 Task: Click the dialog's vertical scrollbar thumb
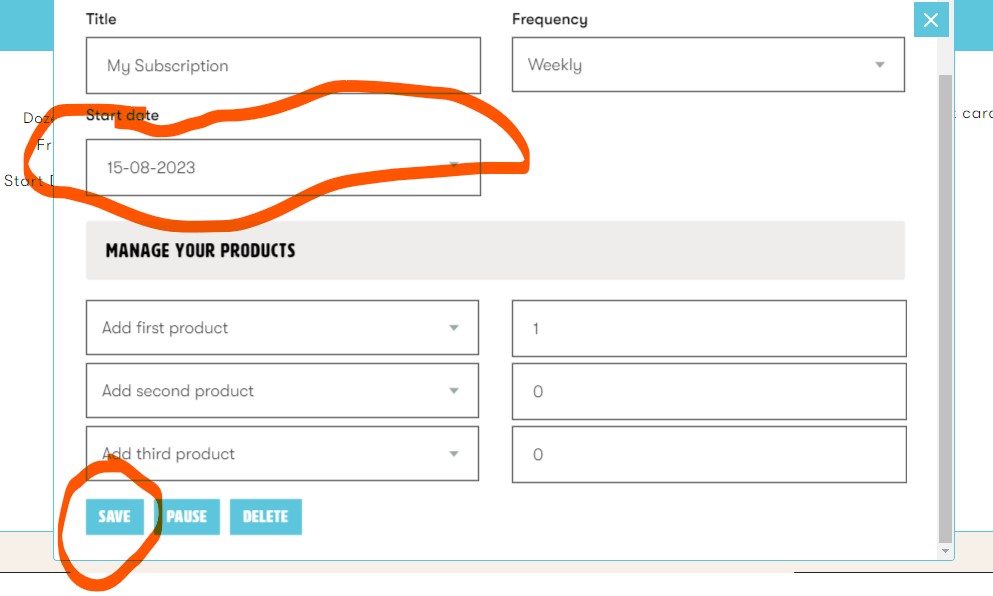click(945, 309)
